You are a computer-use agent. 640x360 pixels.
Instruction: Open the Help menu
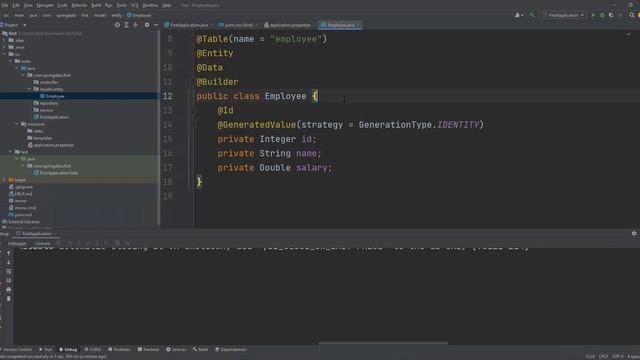point(167,5)
